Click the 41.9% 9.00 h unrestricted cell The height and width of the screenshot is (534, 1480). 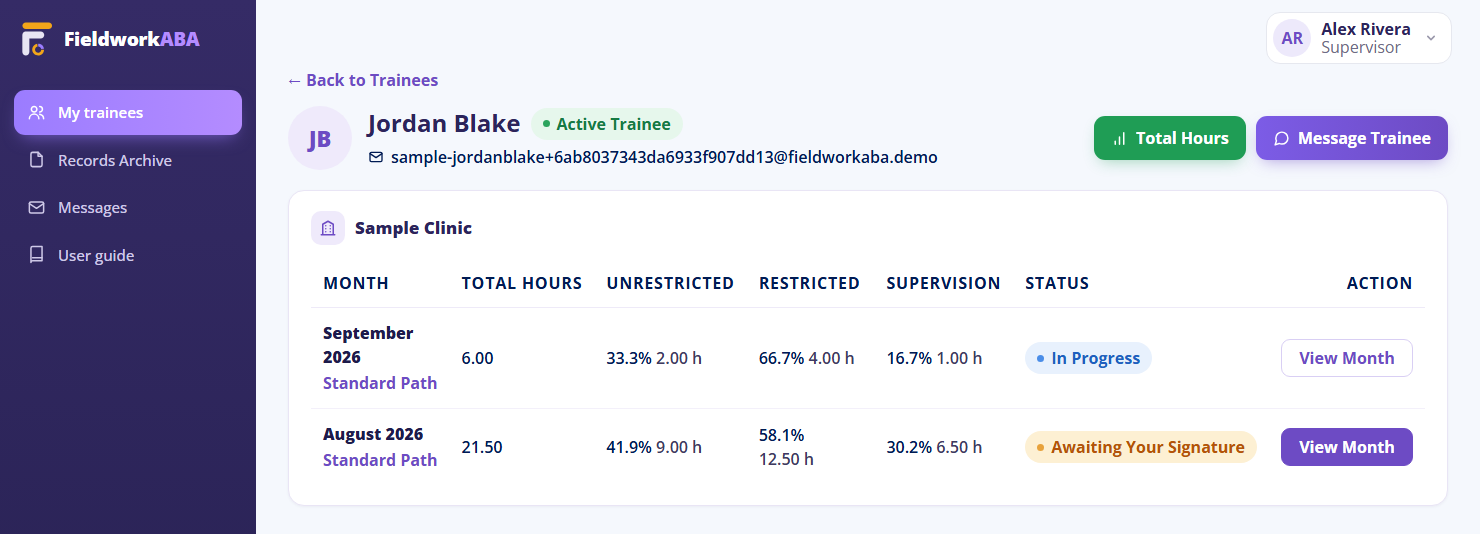click(x=654, y=447)
